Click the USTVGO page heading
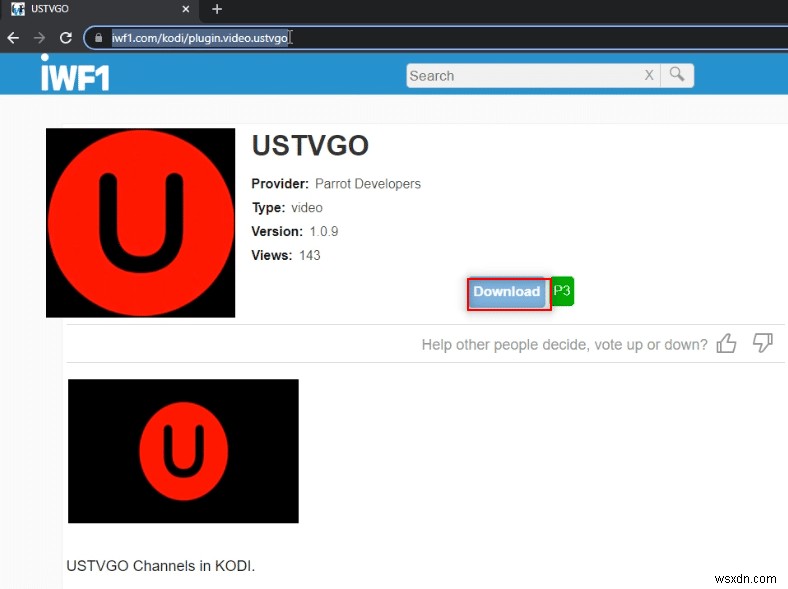The image size is (788, 589). tap(310, 146)
